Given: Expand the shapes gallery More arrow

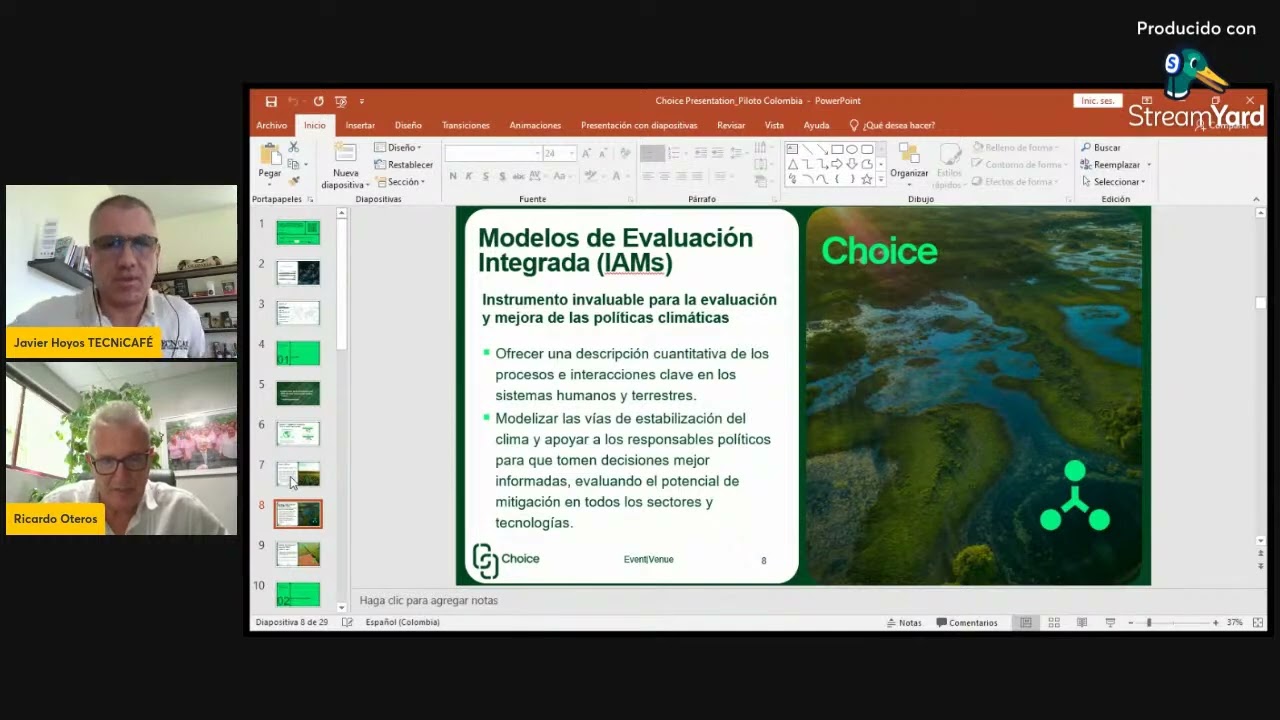Looking at the screenshot, I should pyautogui.click(x=882, y=180).
